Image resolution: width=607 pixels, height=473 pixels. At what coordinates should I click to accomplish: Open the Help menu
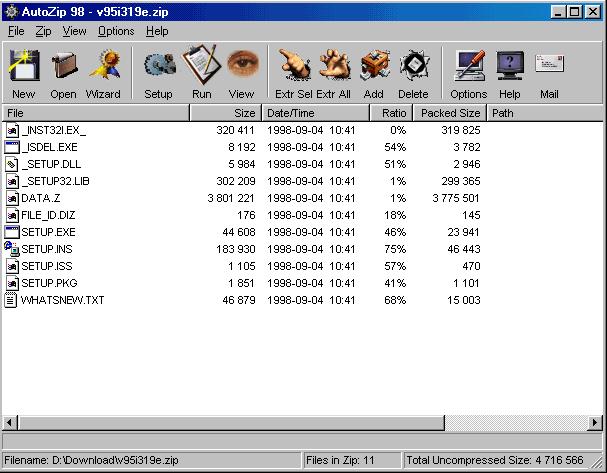point(157,31)
